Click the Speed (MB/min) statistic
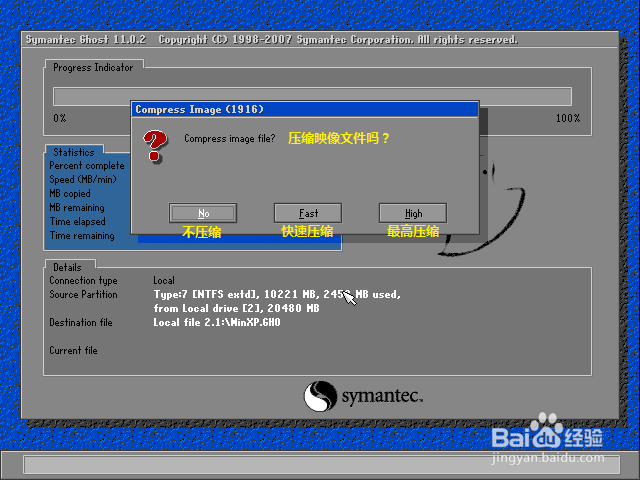Screen dimensions: 640x480 click(x=83, y=180)
